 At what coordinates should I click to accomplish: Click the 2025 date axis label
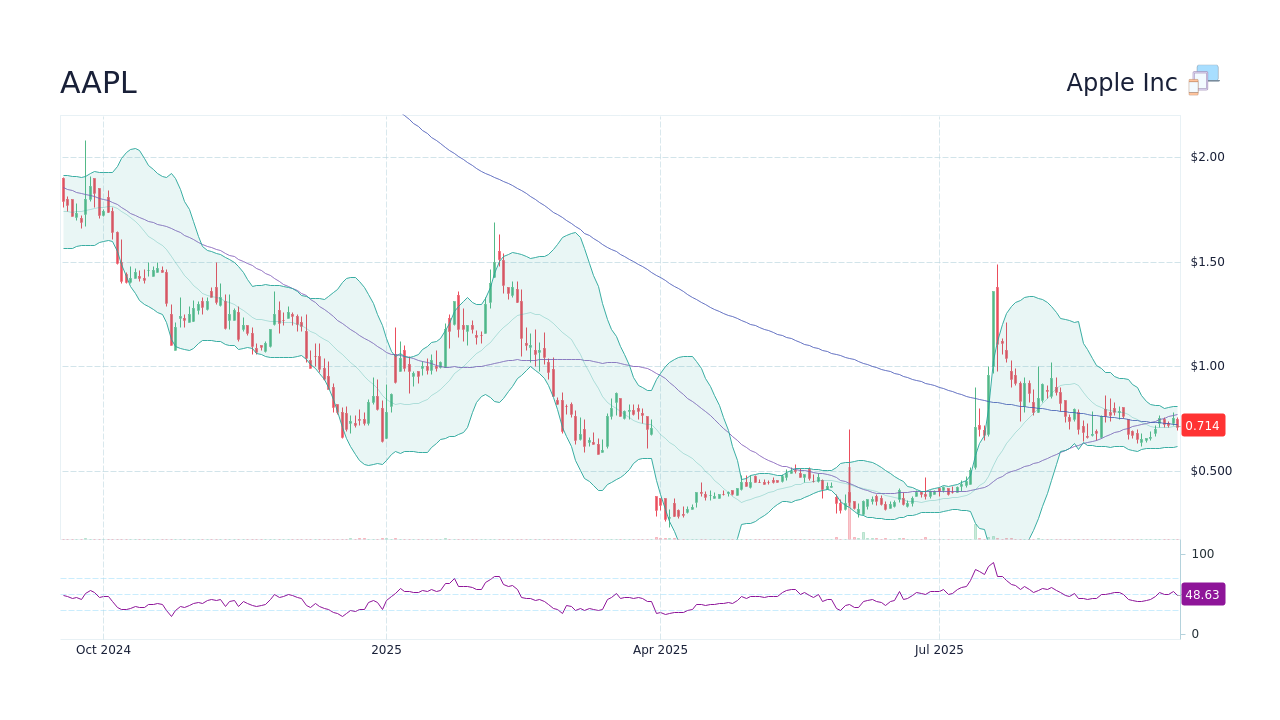tap(386, 649)
